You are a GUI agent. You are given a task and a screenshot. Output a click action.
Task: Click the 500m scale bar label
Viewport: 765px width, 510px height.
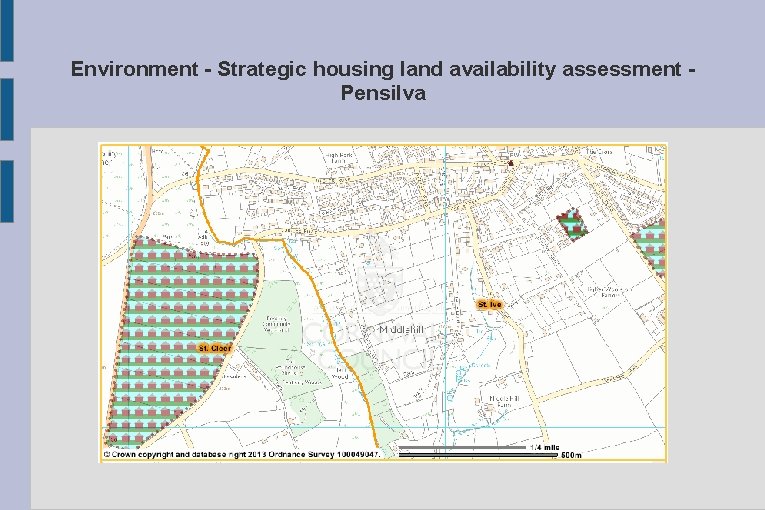coord(571,455)
